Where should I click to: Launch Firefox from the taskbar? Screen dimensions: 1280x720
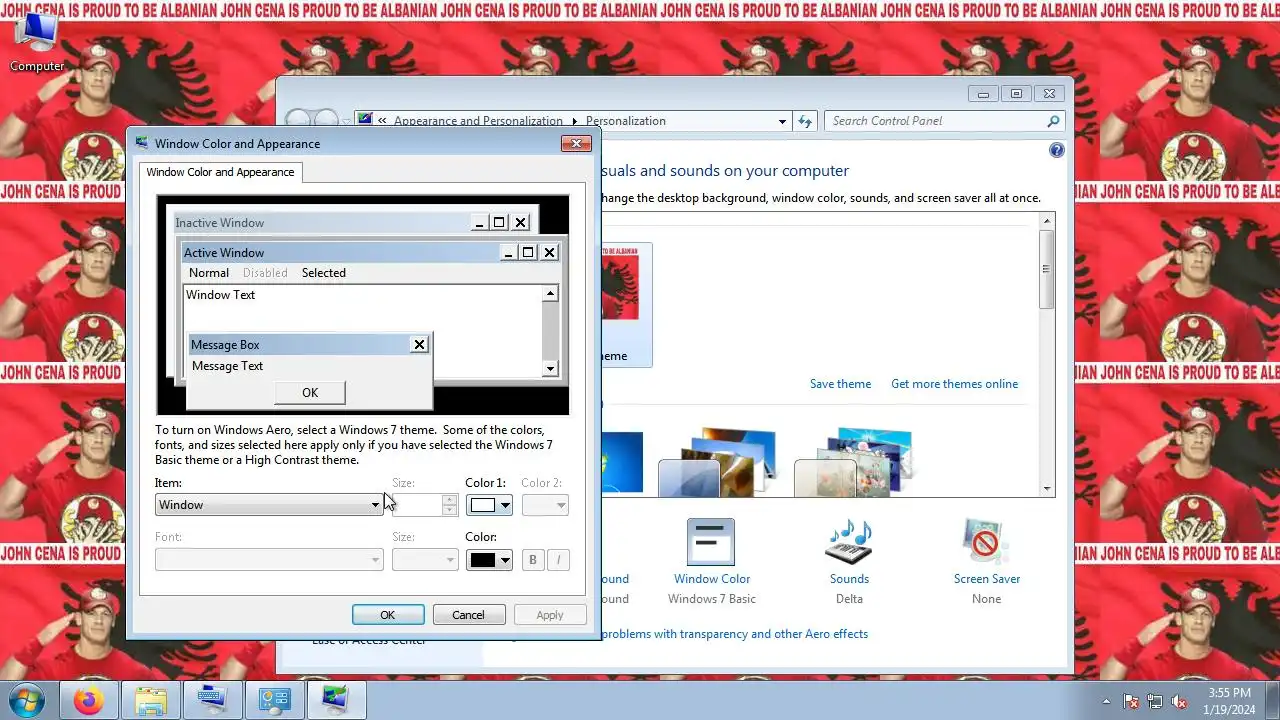tap(88, 701)
